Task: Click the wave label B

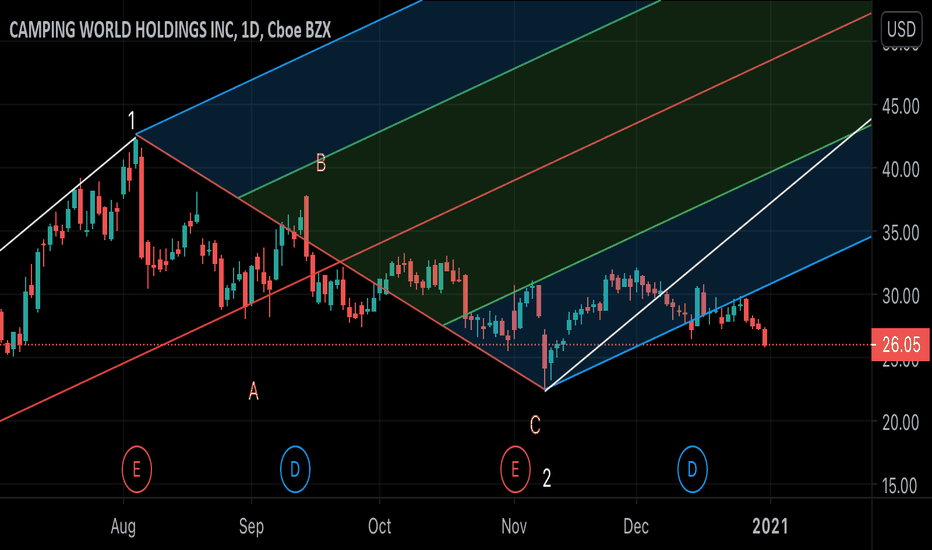Action: pos(321,162)
